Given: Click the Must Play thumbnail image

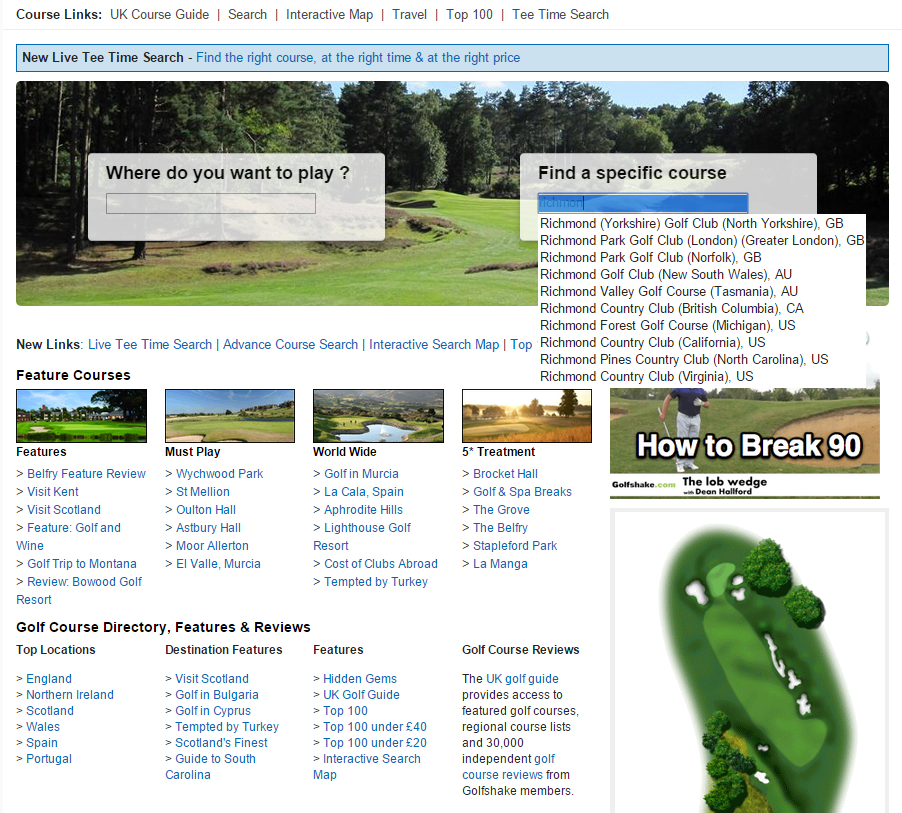Looking at the screenshot, I should pos(230,416).
